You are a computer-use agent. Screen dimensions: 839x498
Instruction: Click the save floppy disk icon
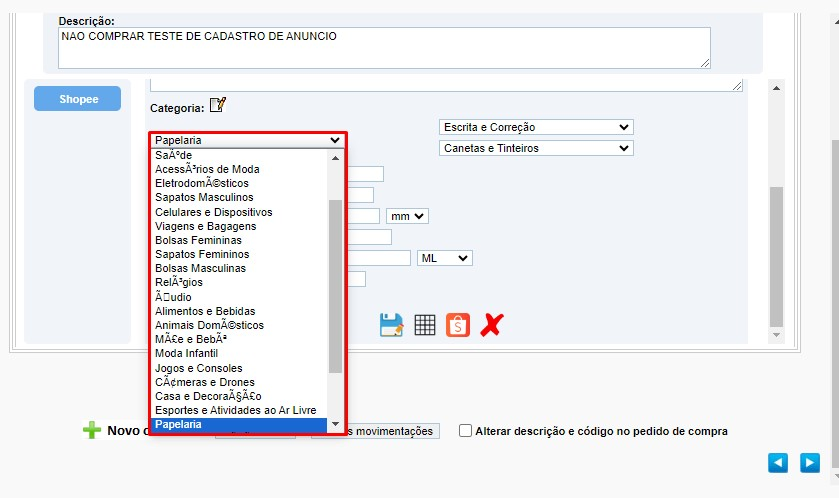click(392, 325)
